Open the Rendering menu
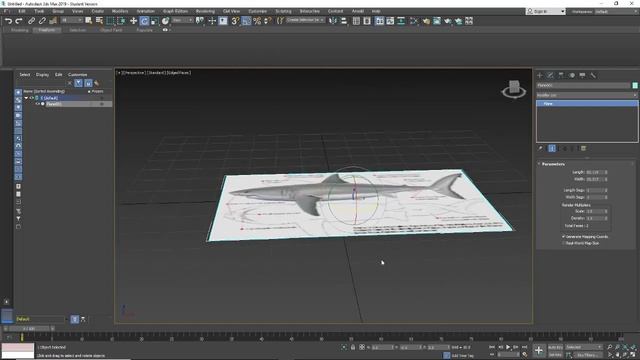The height and width of the screenshot is (360, 640). [x=205, y=11]
